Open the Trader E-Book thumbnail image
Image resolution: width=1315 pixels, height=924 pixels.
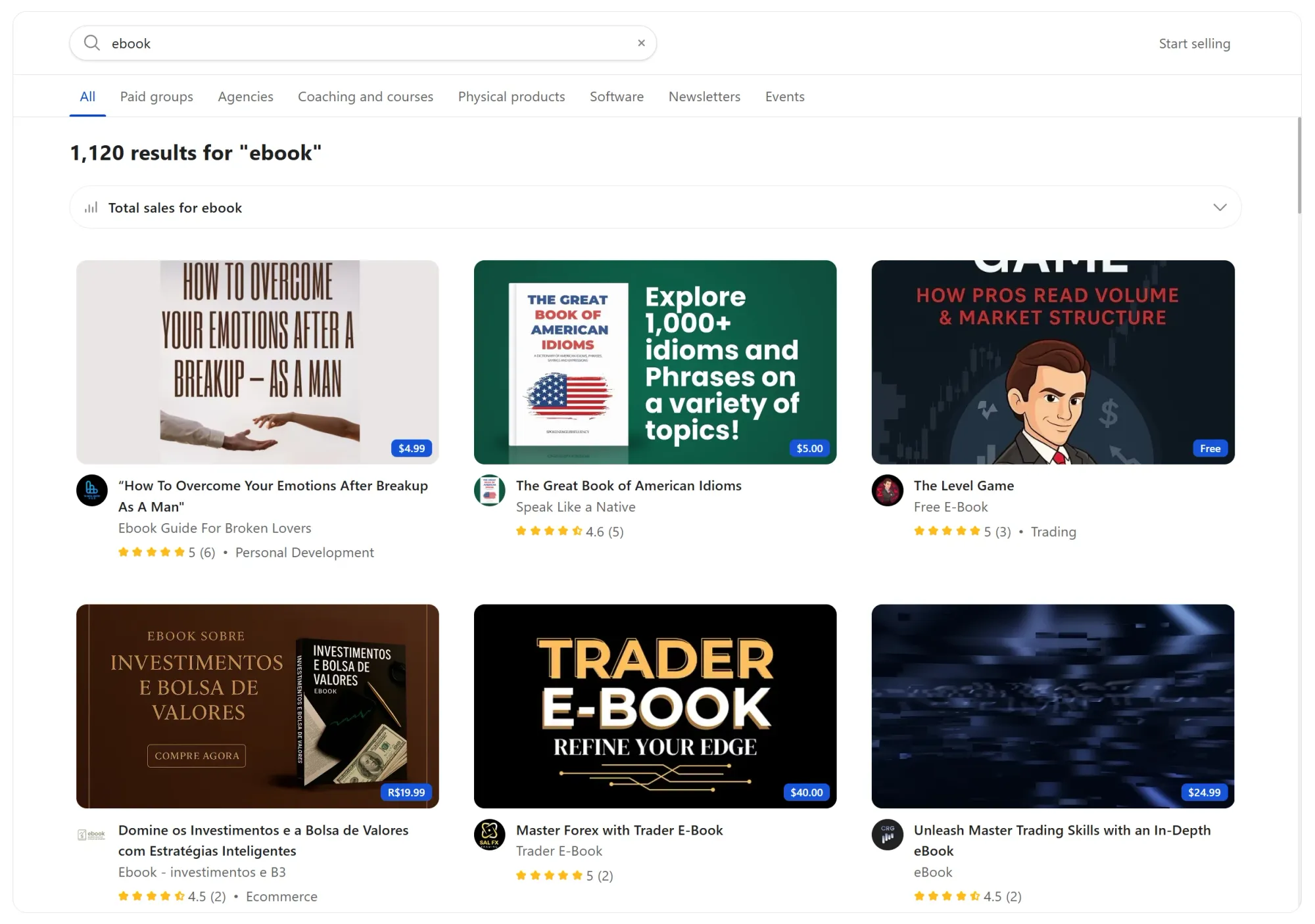tap(655, 706)
